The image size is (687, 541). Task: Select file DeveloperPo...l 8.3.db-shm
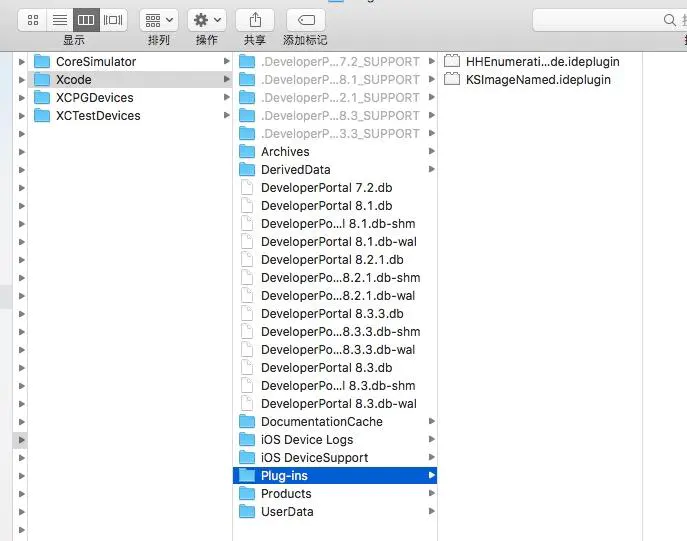click(335, 385)
